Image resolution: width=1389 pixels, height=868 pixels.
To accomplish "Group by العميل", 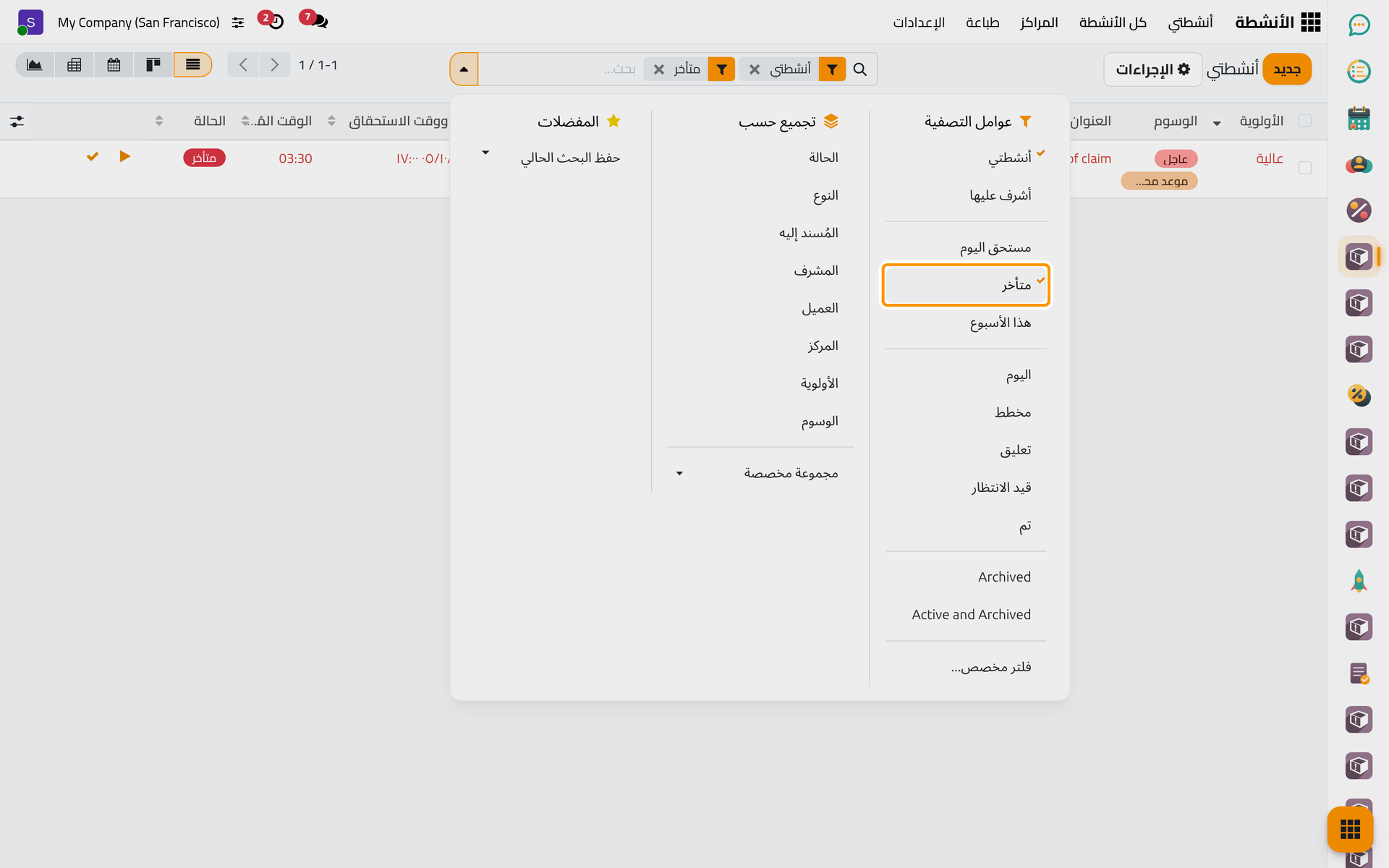I will [x=760, y=308].
